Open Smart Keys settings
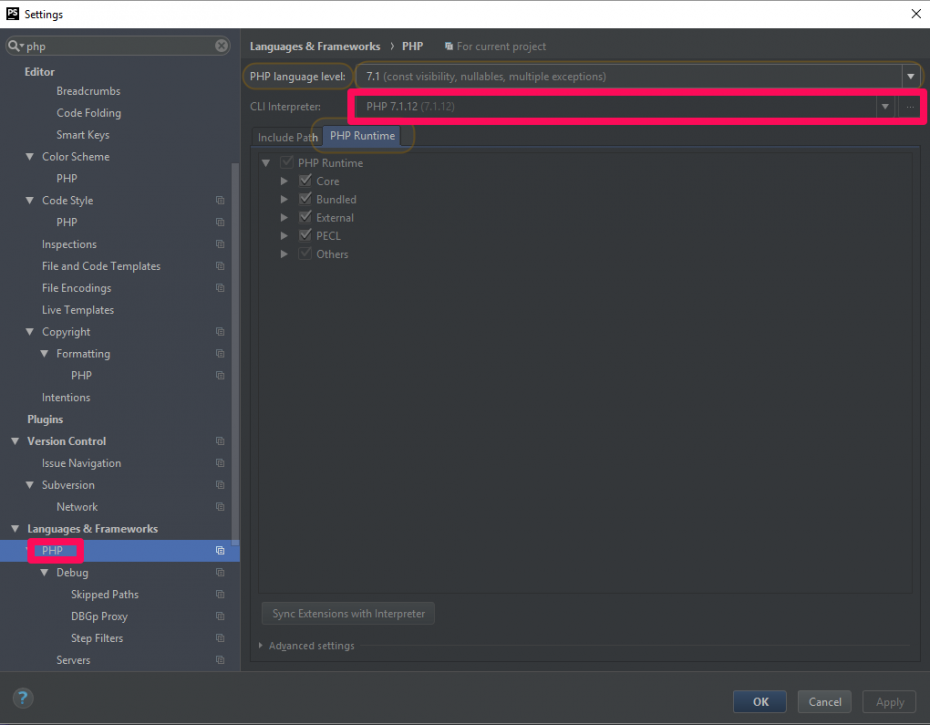The image size is (930, 725). coord(83,135)
